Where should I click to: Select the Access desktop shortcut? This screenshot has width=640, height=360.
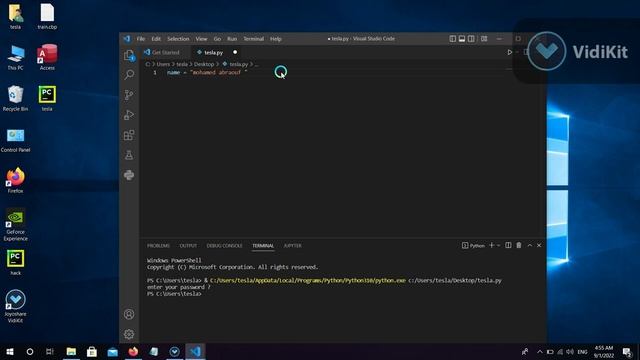(47, 58)
